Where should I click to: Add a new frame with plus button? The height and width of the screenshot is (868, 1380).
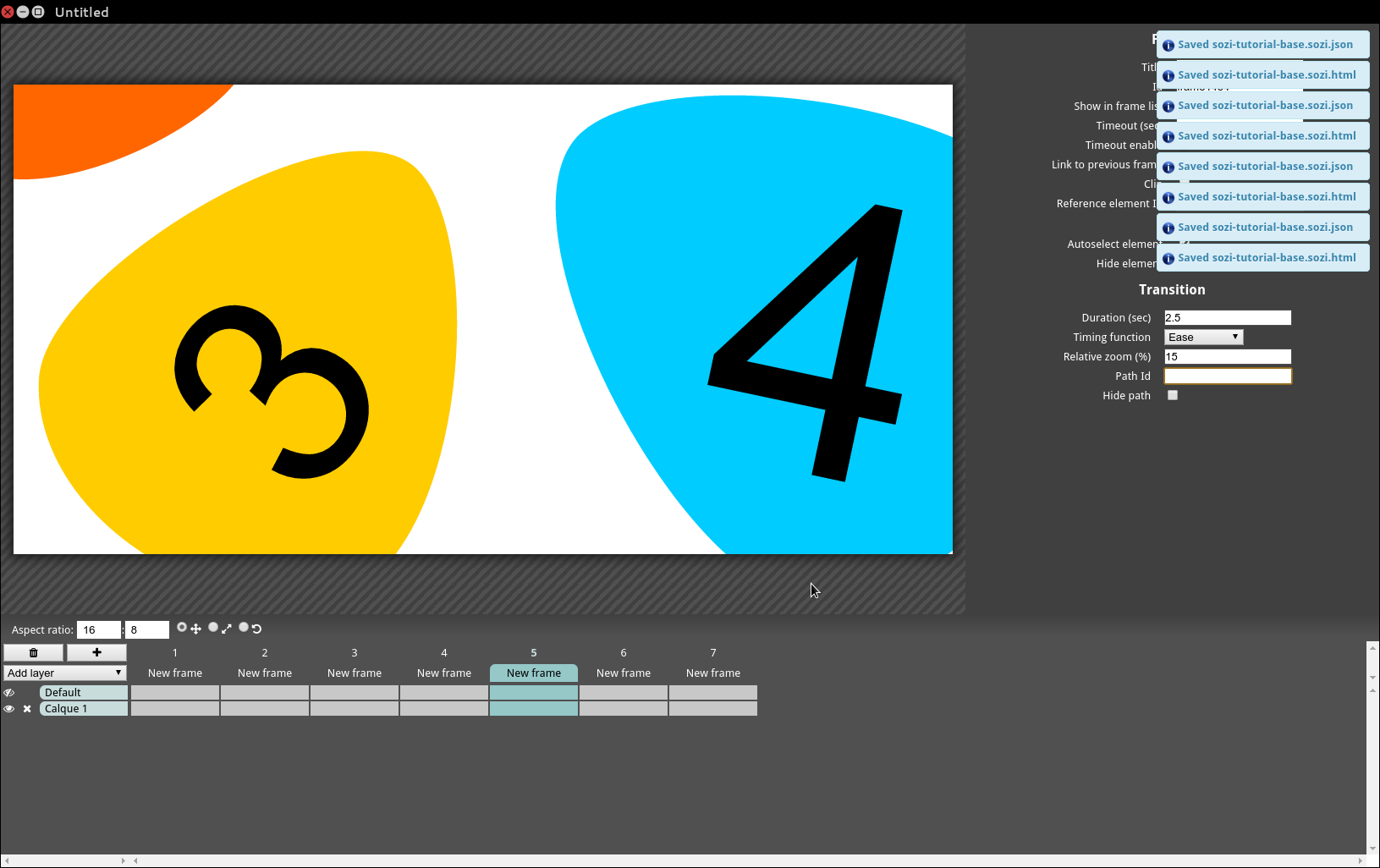coord(96,652)
